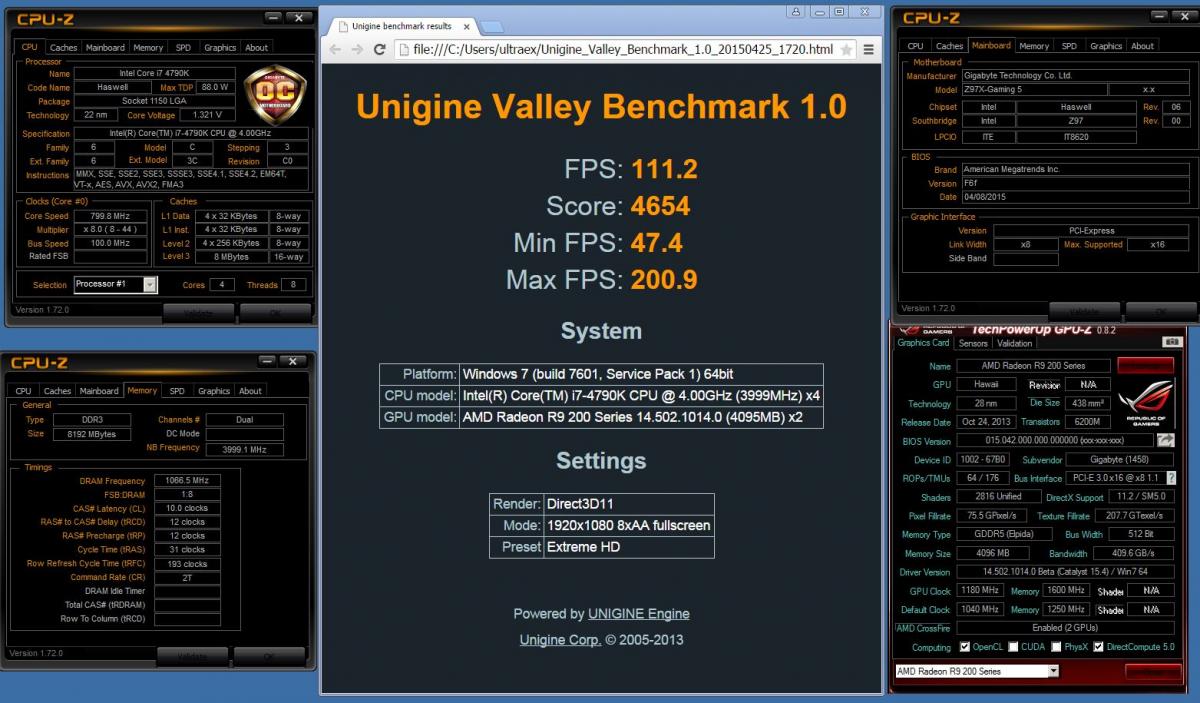Click the Z97X-Gaming 5 model field
1200x703 pixels.
click(1034, 89)
